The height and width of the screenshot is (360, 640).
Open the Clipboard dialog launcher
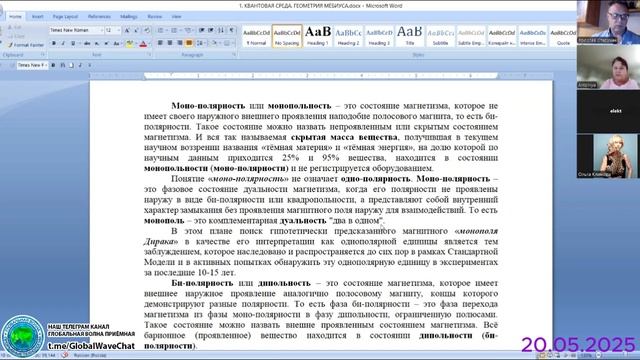pos(43,54)
